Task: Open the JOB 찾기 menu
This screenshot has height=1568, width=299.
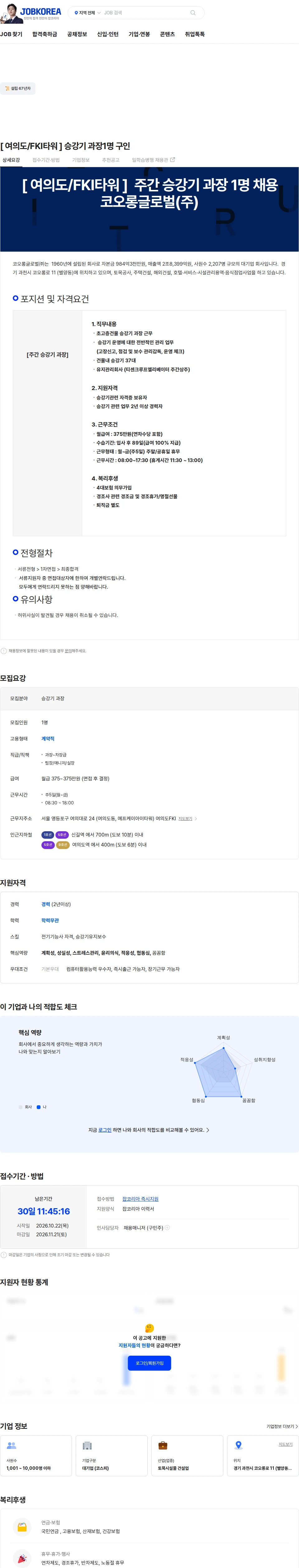Action: tap(11, 34)
